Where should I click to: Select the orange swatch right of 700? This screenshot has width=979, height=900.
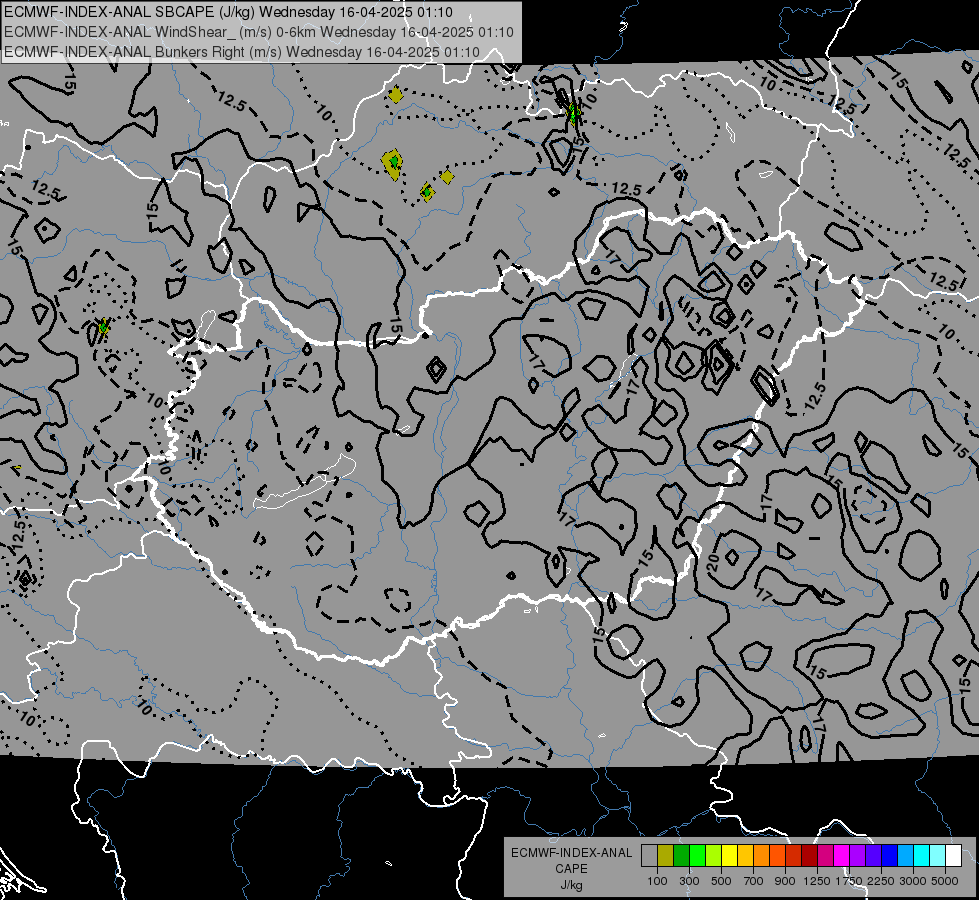click(x=762, y=856)
